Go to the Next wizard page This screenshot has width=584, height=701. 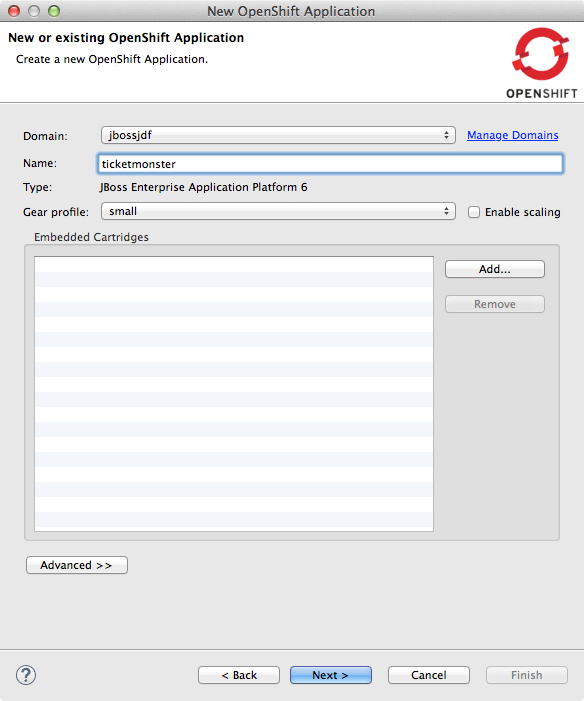coord(330,675)
